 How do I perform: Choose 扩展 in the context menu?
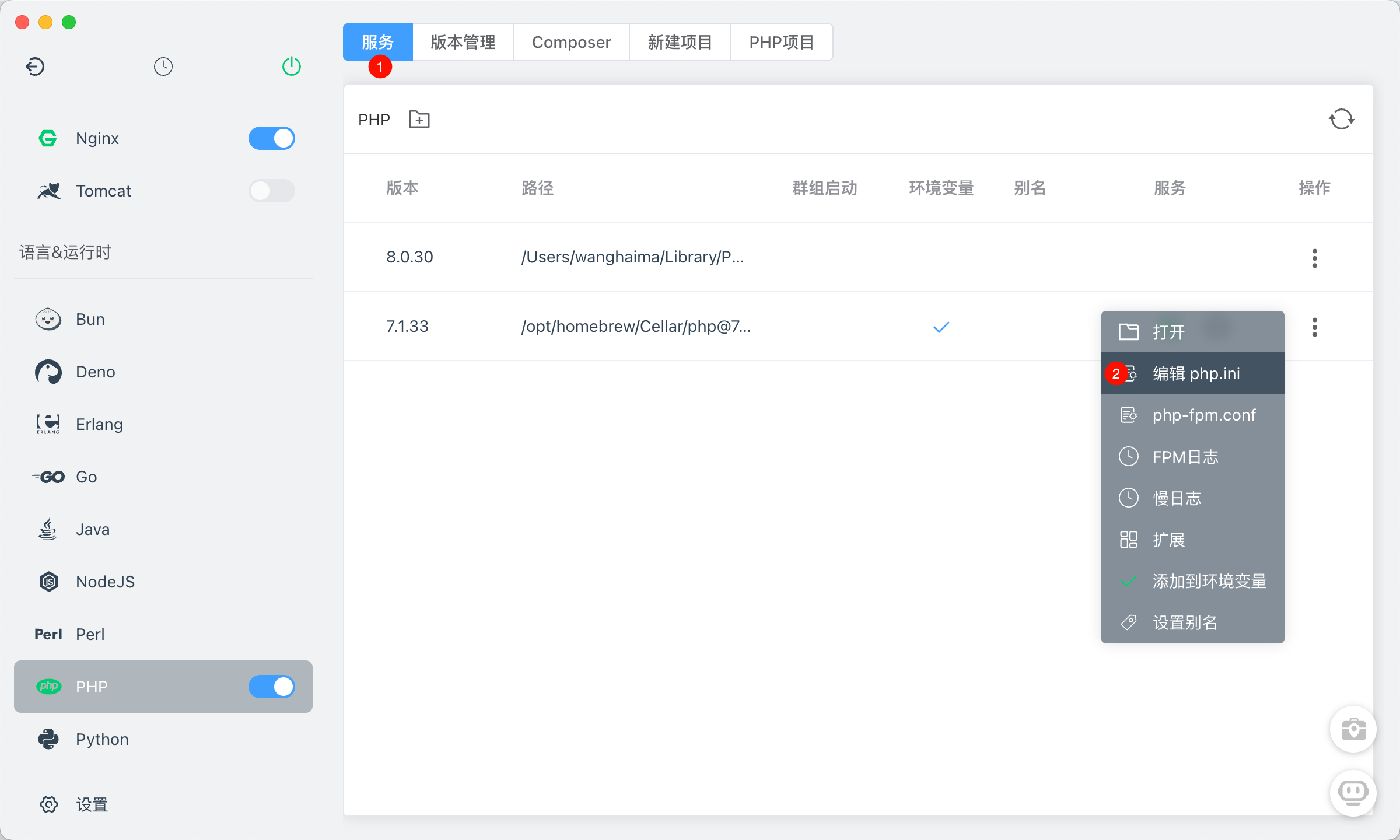(x=1193, y=540)
